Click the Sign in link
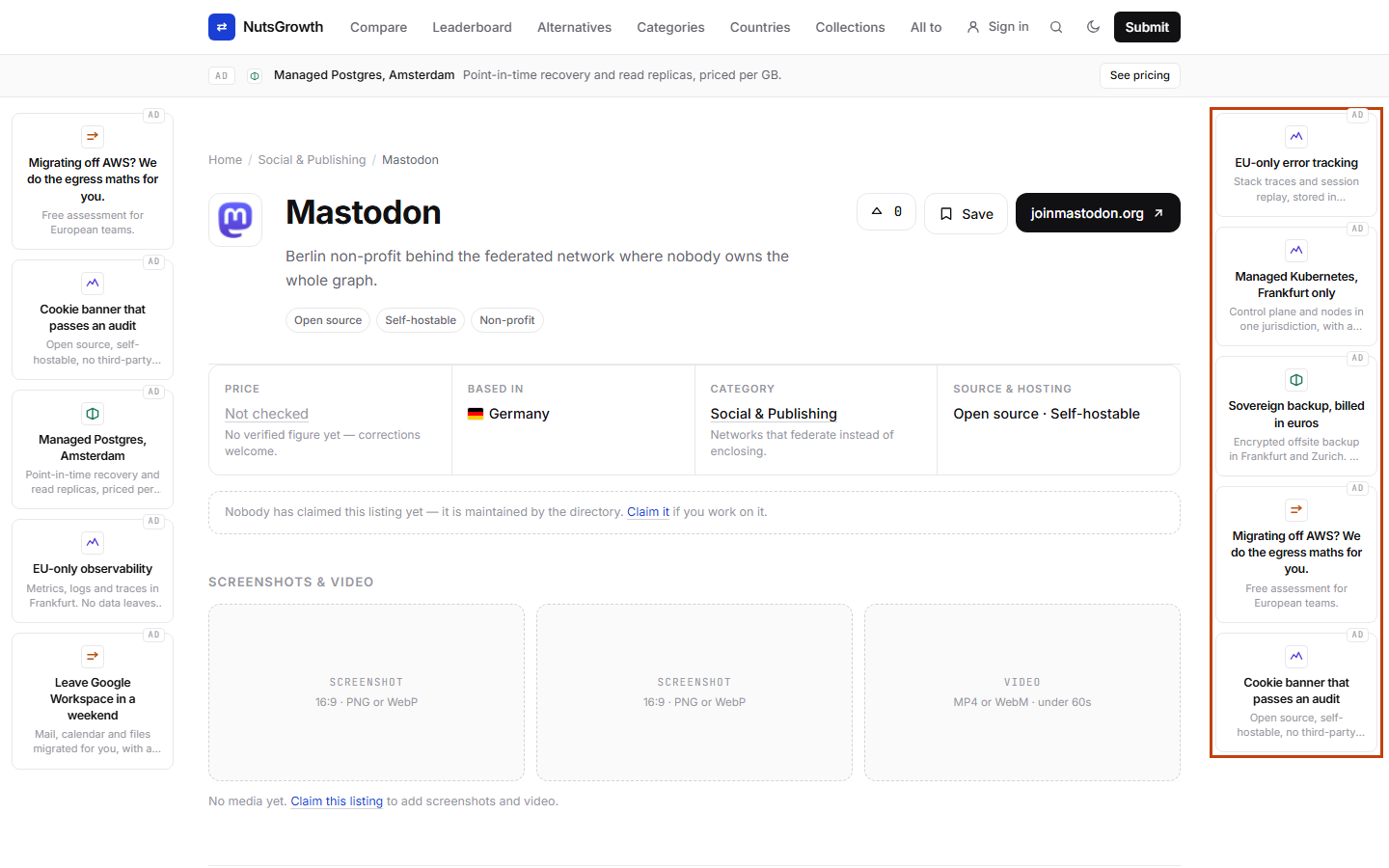 point(997,27)
